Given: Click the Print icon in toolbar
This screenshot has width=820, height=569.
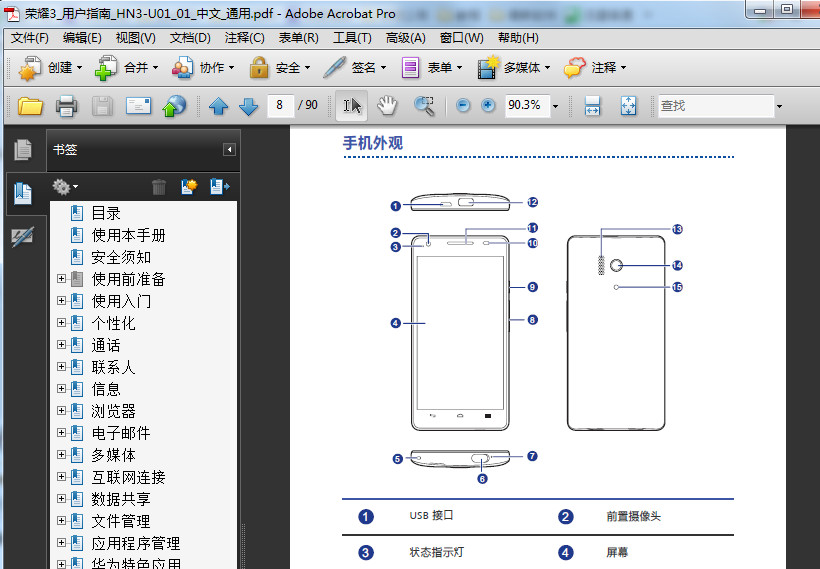Looking at the screenshot, I should 66,106.
